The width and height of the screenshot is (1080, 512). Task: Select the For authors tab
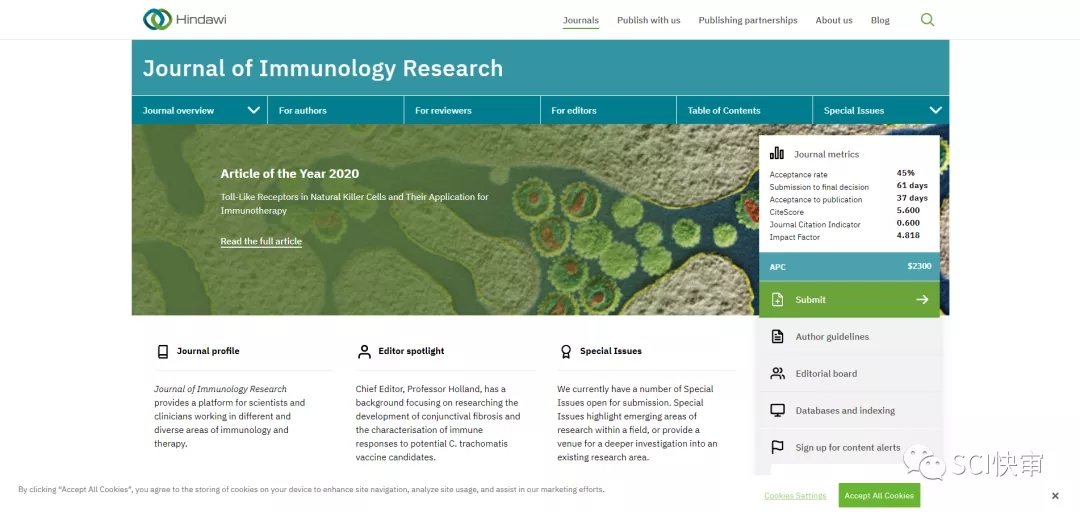302,111
